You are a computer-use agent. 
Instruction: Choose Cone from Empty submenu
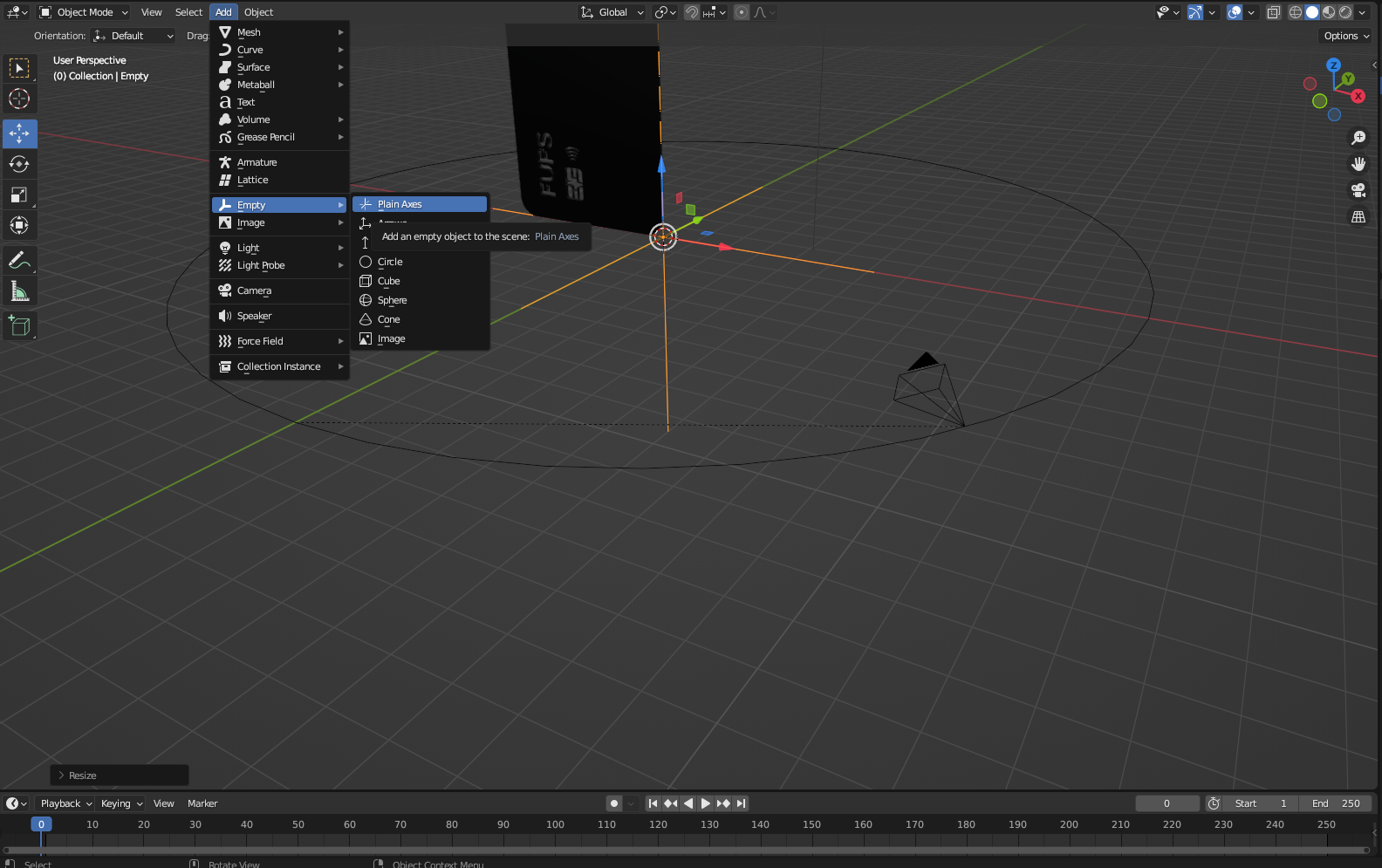pos(420,319)
